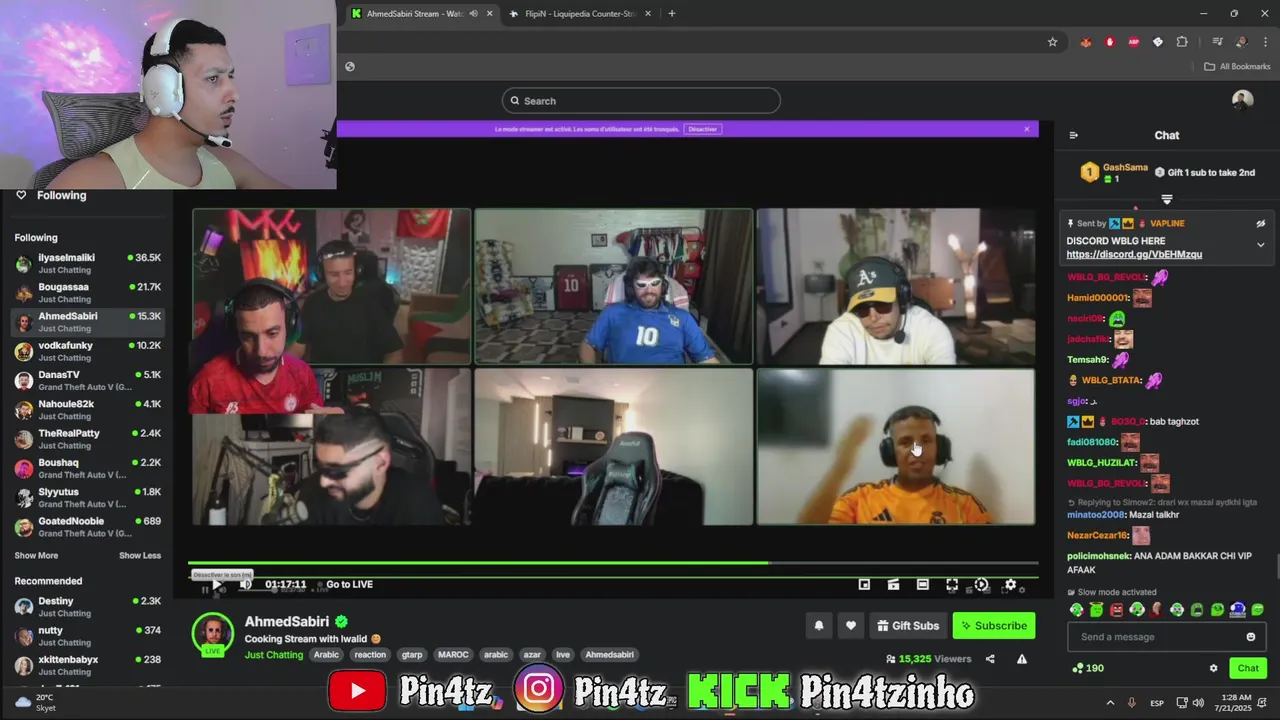Collapse the chat panel with arrow icon
Image resolution: width=1280 pixels, height=720 pixels.
(1073, 135)
